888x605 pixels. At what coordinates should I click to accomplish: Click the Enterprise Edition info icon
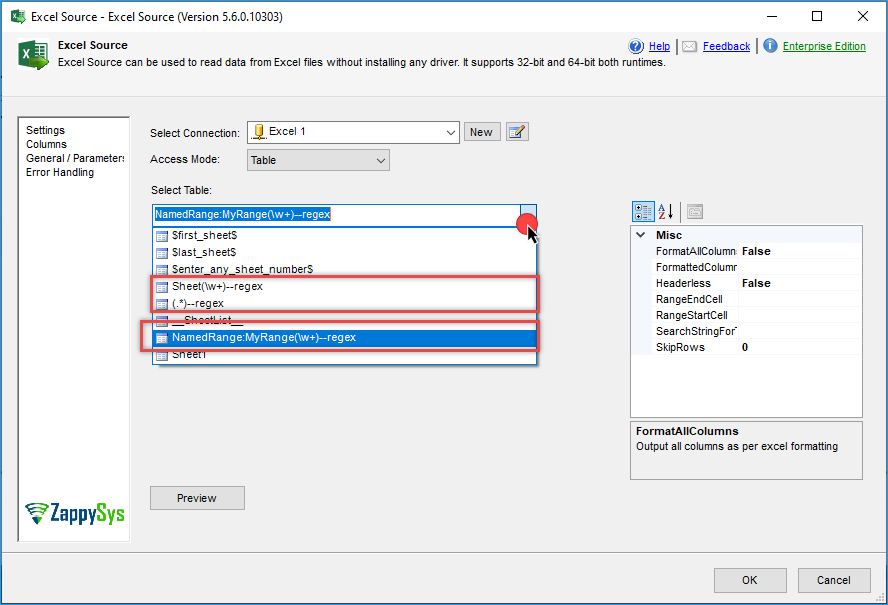click(x=770, y=45)
